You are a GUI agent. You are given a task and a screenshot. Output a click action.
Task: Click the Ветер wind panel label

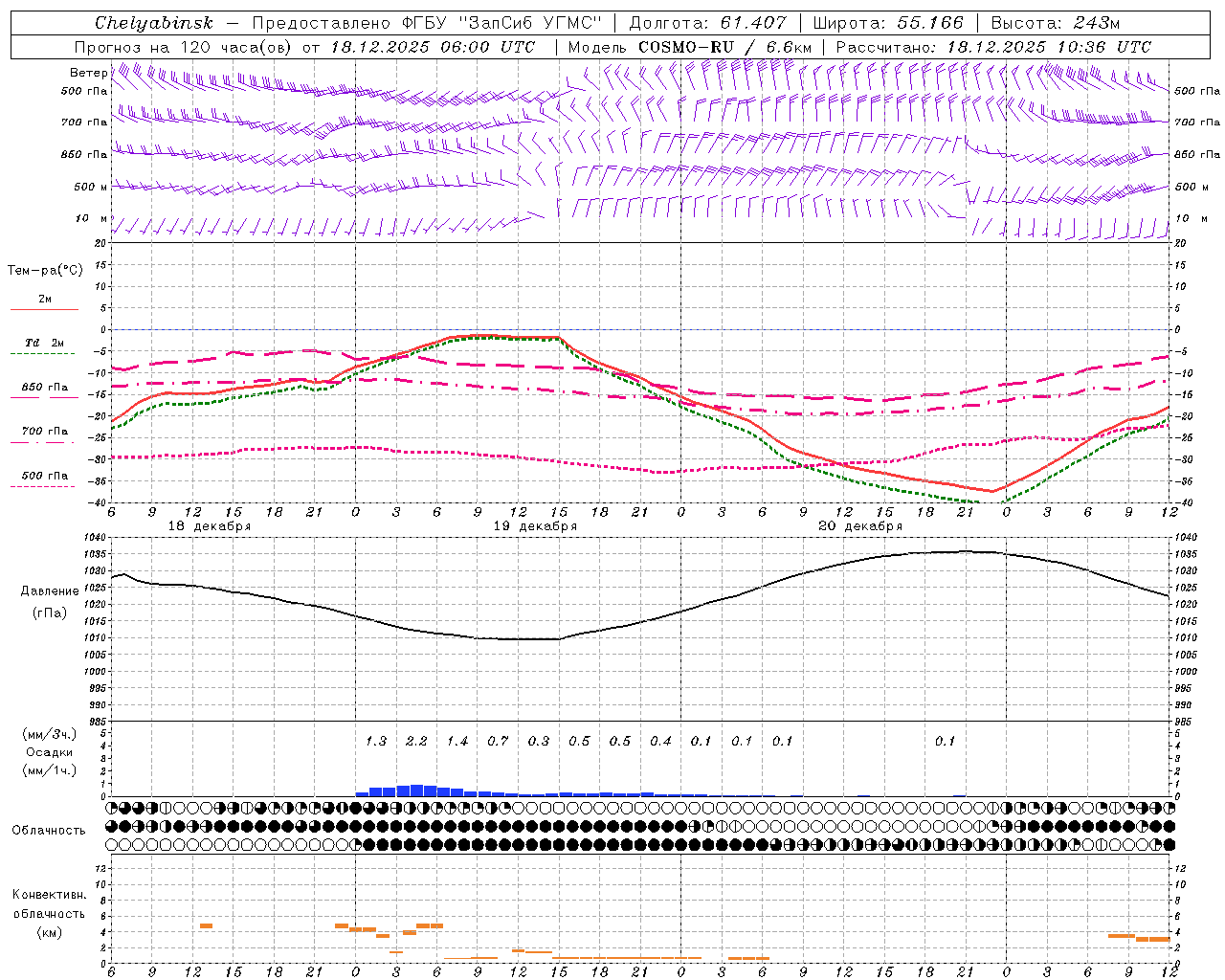coord(89,73)
